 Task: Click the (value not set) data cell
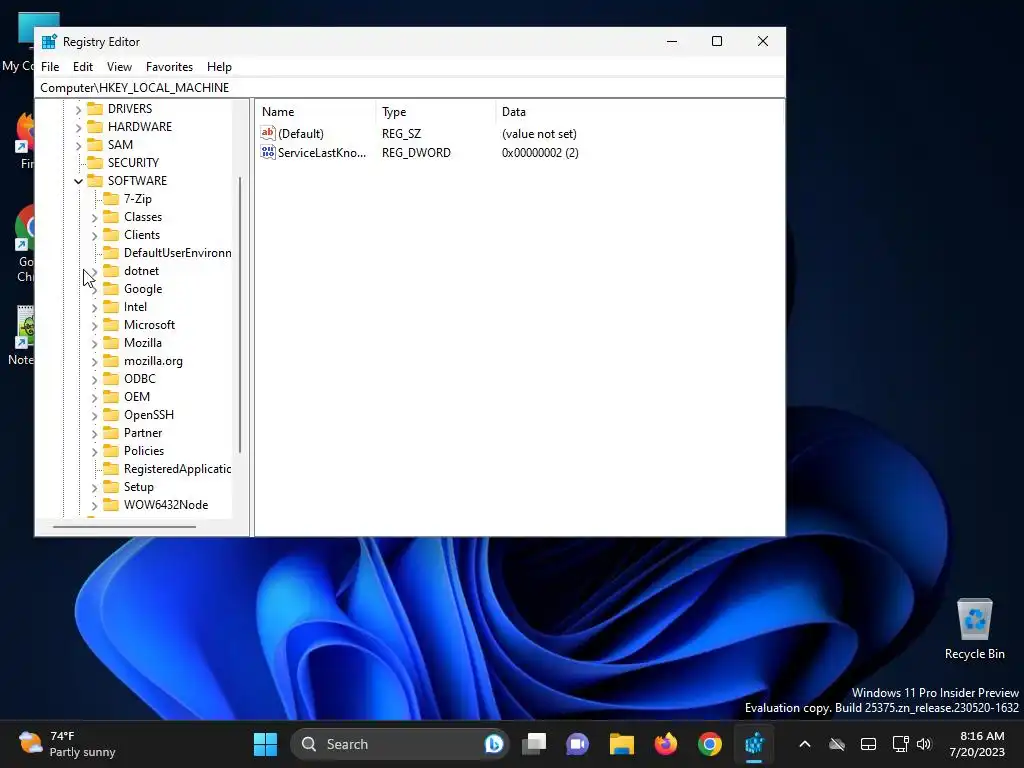click(x=539, y=134)
